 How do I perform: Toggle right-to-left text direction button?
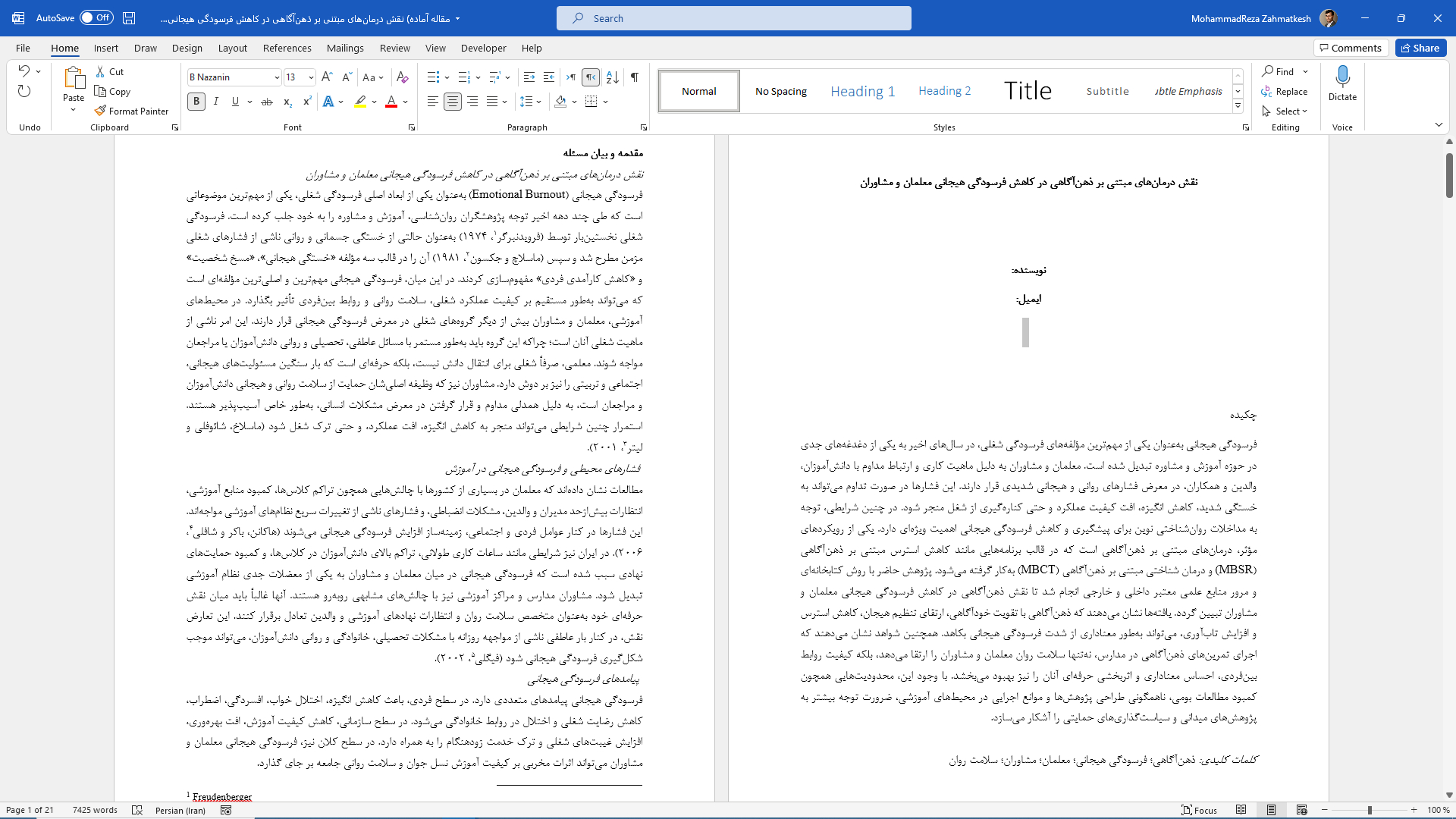591,77
